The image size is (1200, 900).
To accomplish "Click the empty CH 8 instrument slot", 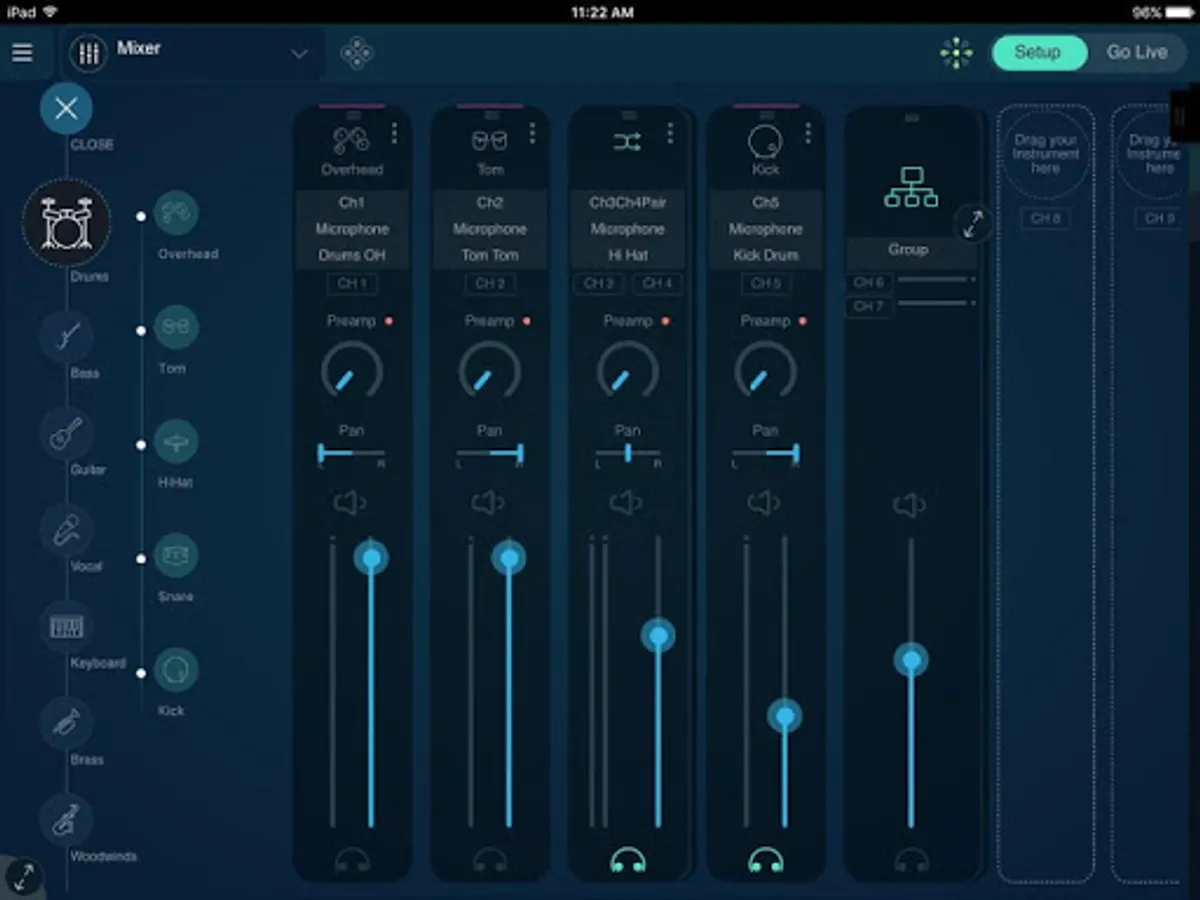I will [x=1045, y=495].
